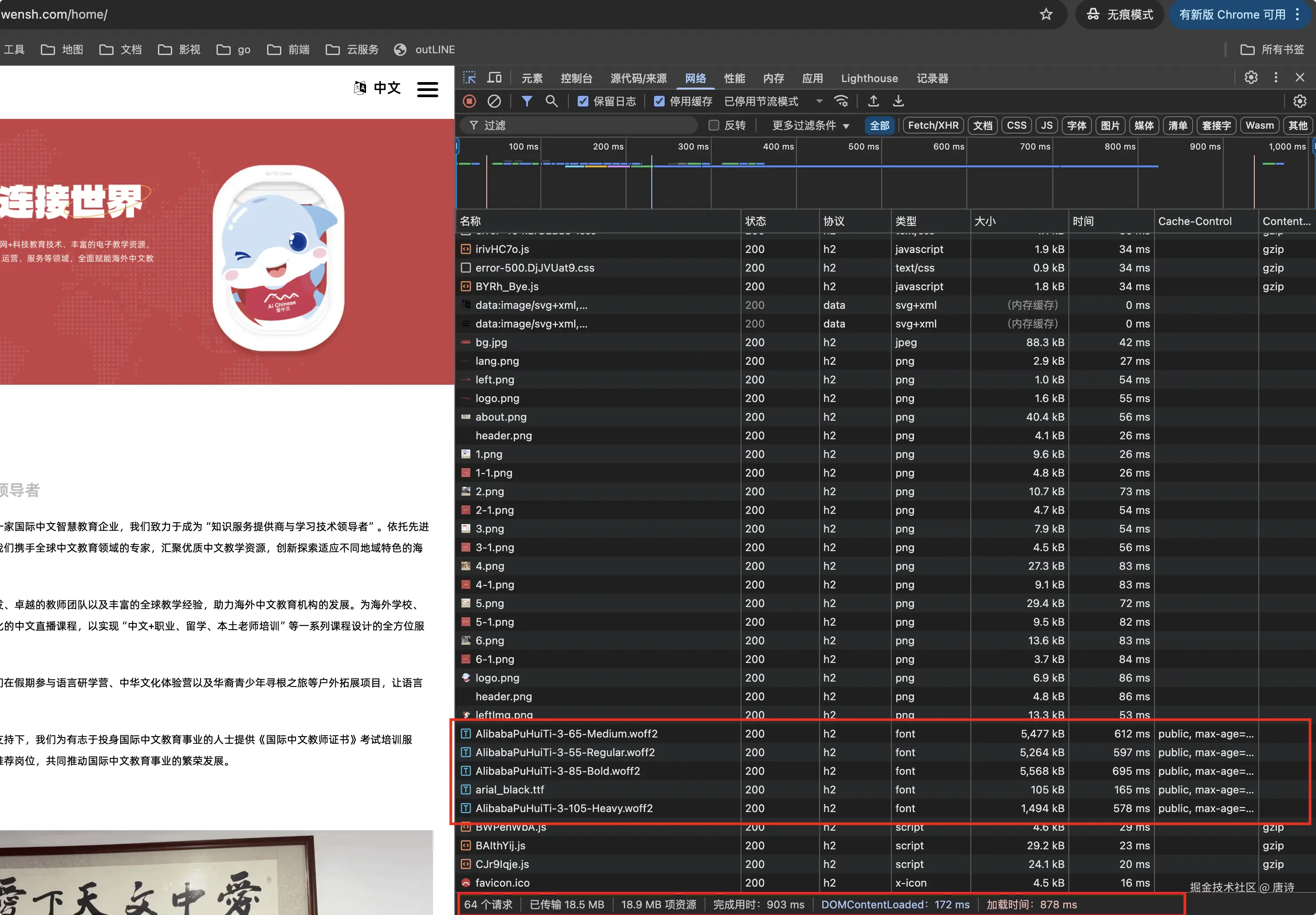Open the network search magnifier

[552, 102]
